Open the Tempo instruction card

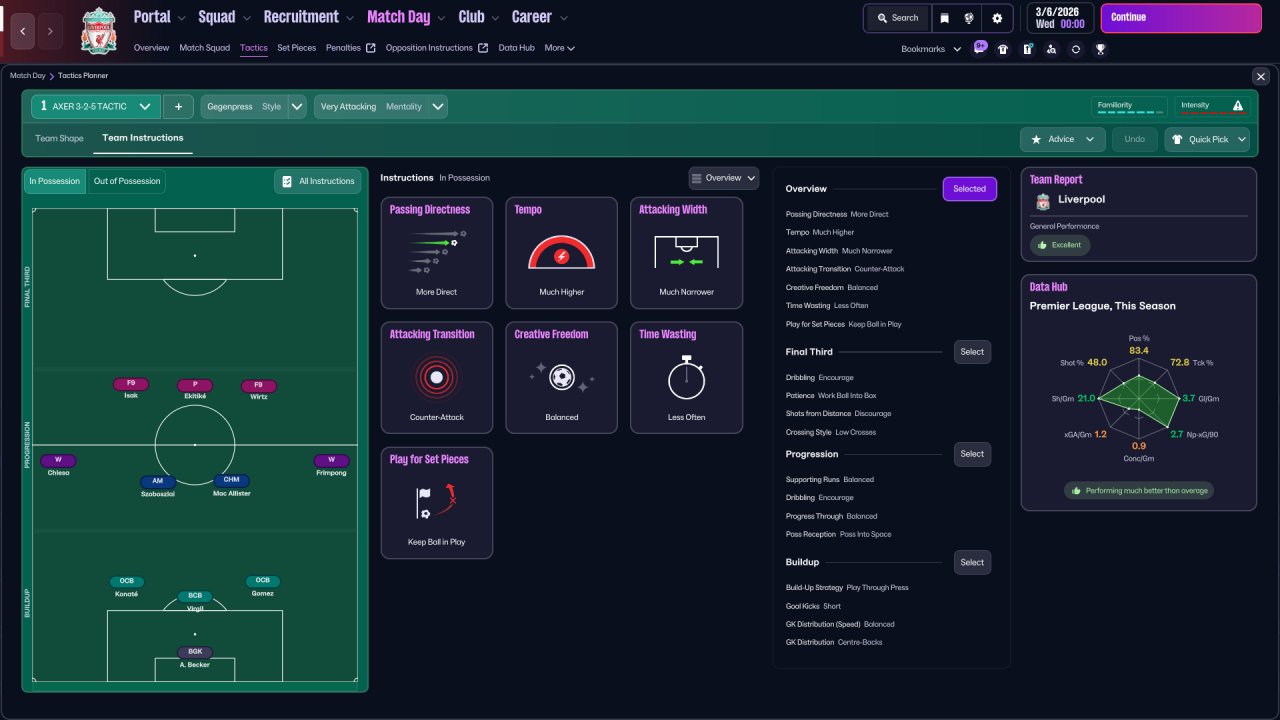click(562, 253)
